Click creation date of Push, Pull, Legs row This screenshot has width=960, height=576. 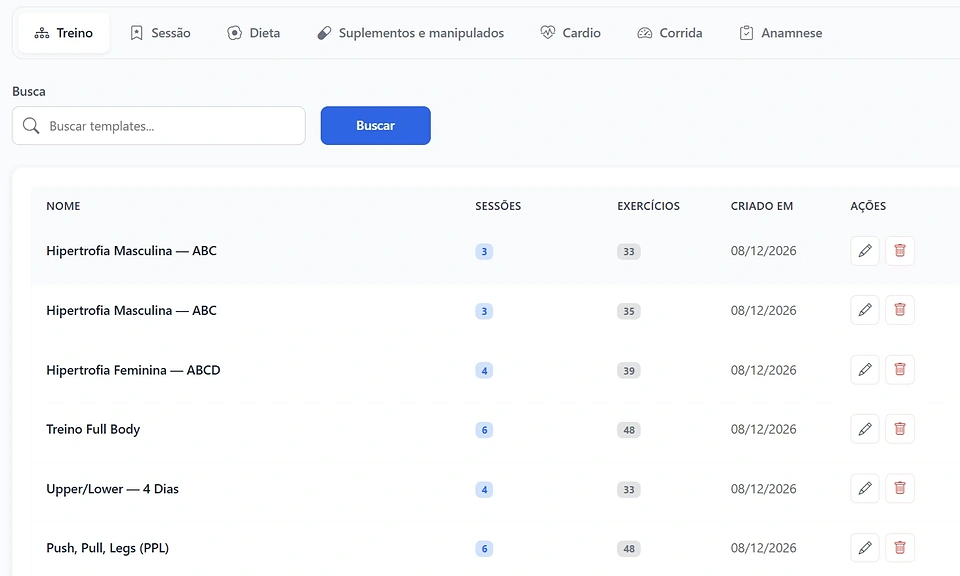coord(763,548)
